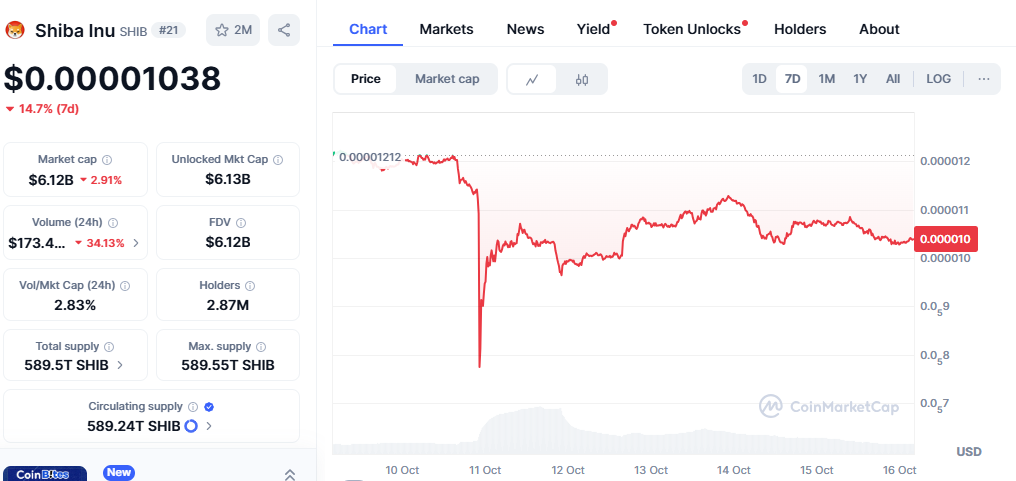Expand Circulating supply chevron
The image size is (1016, 481).
coord(209,426)
